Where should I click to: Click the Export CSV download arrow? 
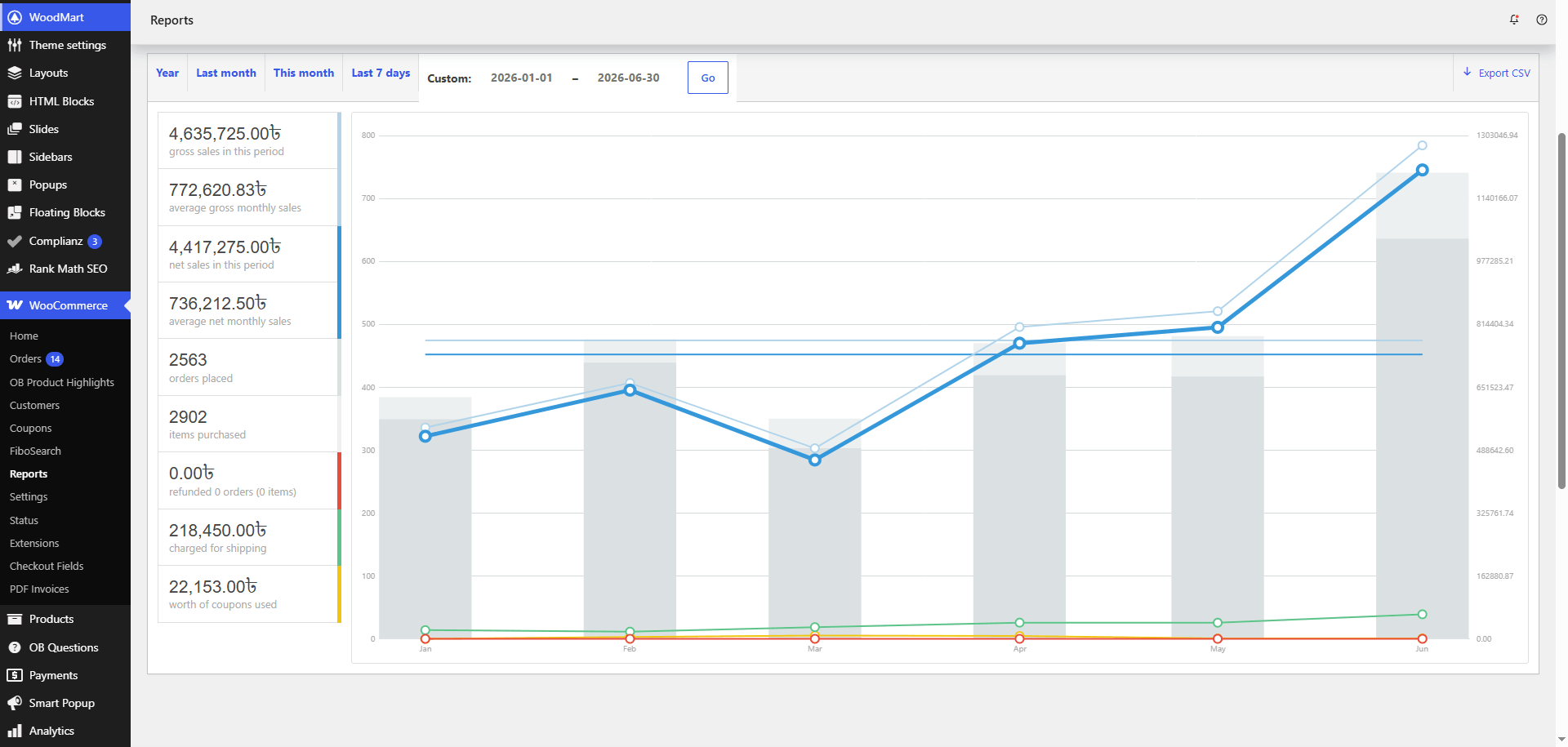click(1468, 72)
